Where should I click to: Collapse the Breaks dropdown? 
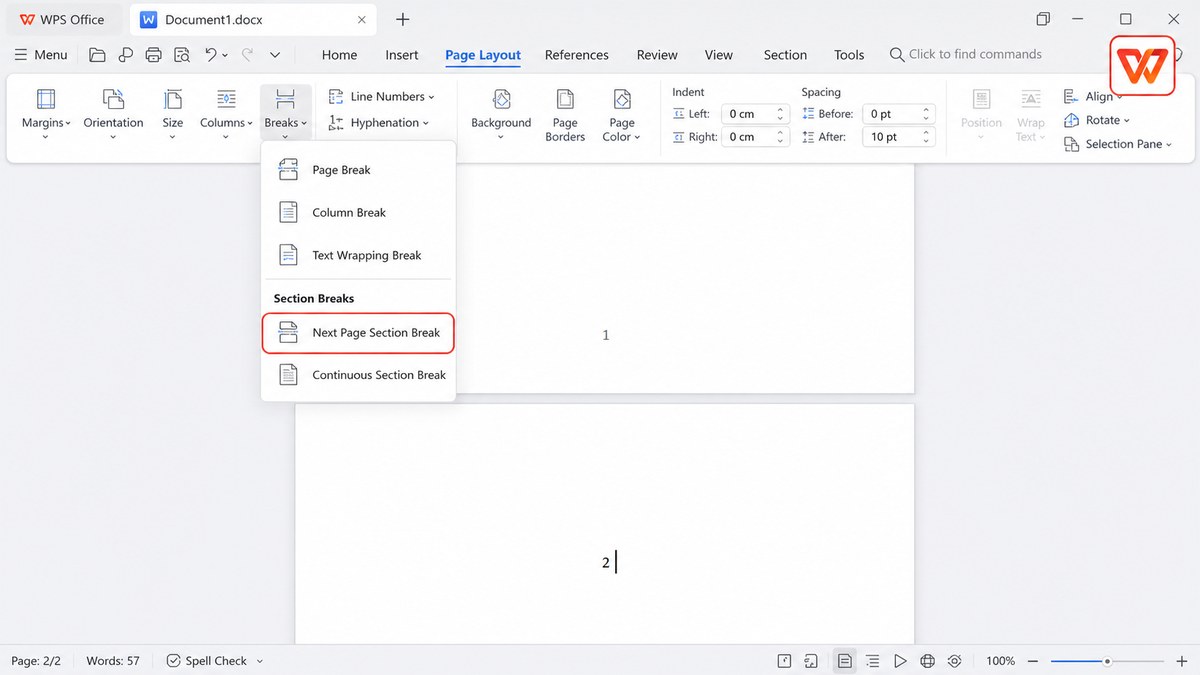click(285, 112)
